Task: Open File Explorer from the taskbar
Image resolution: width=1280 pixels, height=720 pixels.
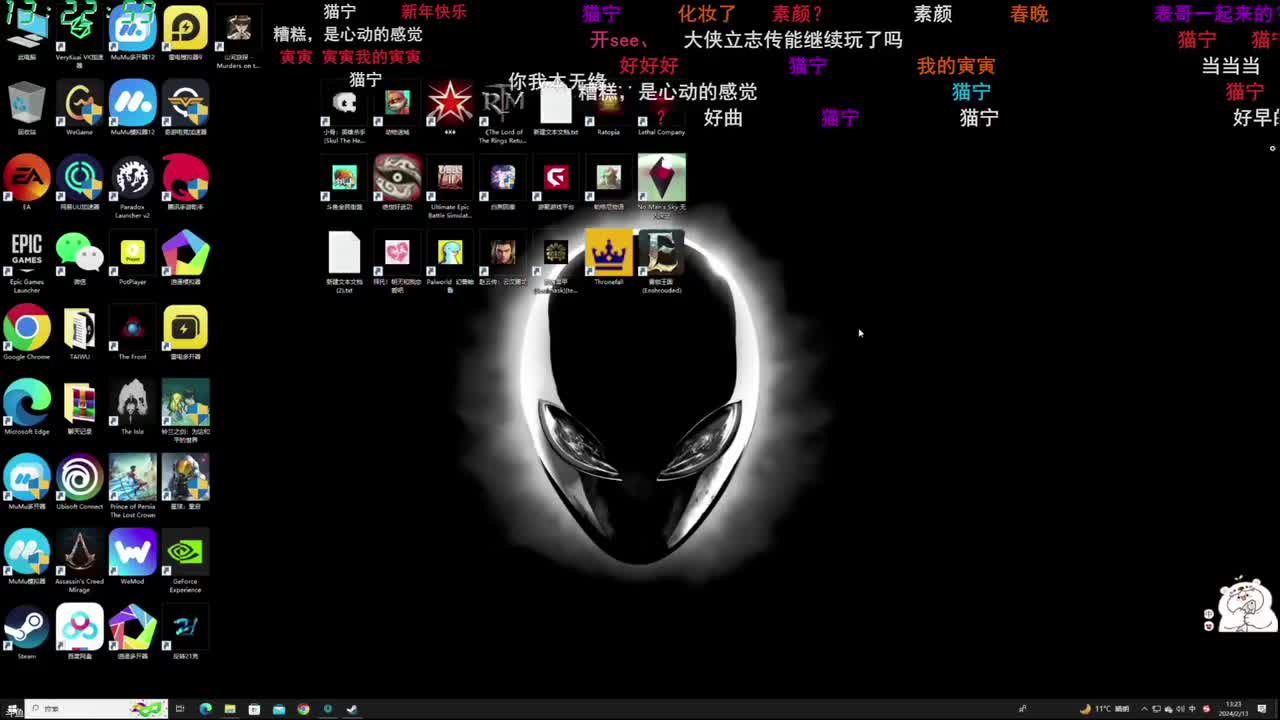Action: pos(230,709)
